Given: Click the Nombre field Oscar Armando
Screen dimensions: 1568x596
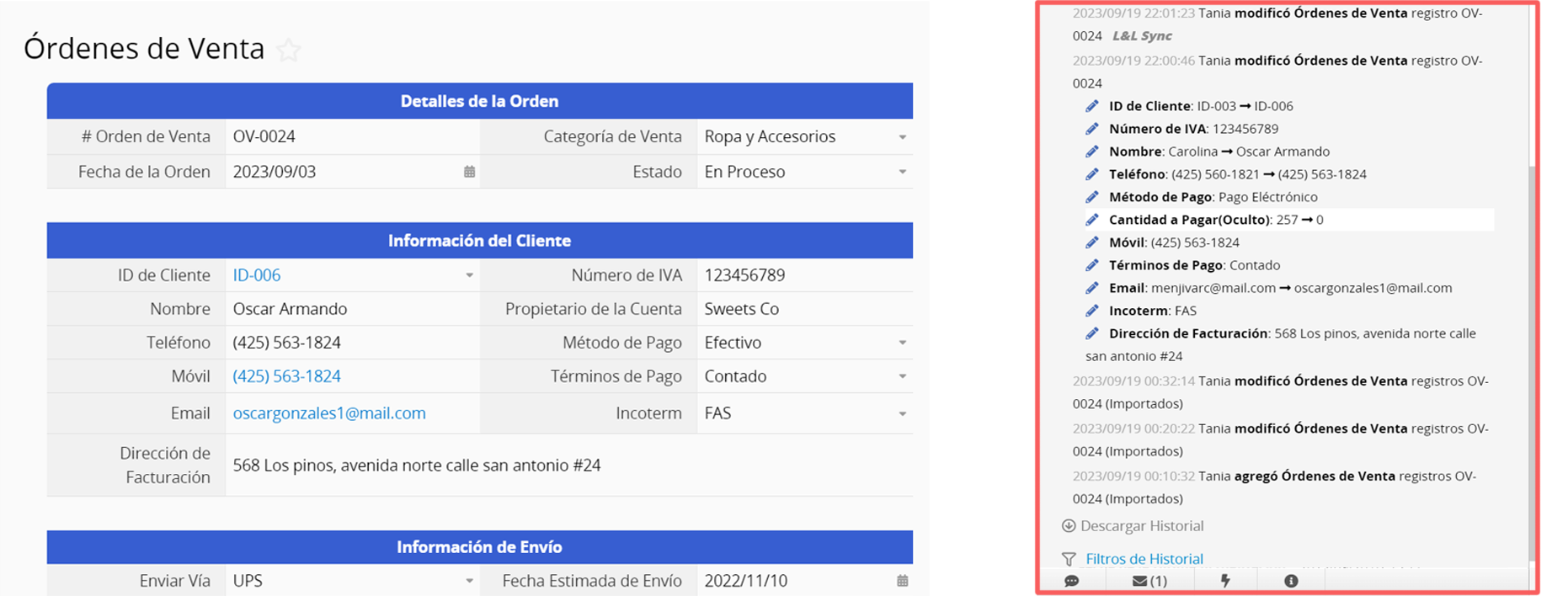Looking at the screenshot, I should [352, 309].
